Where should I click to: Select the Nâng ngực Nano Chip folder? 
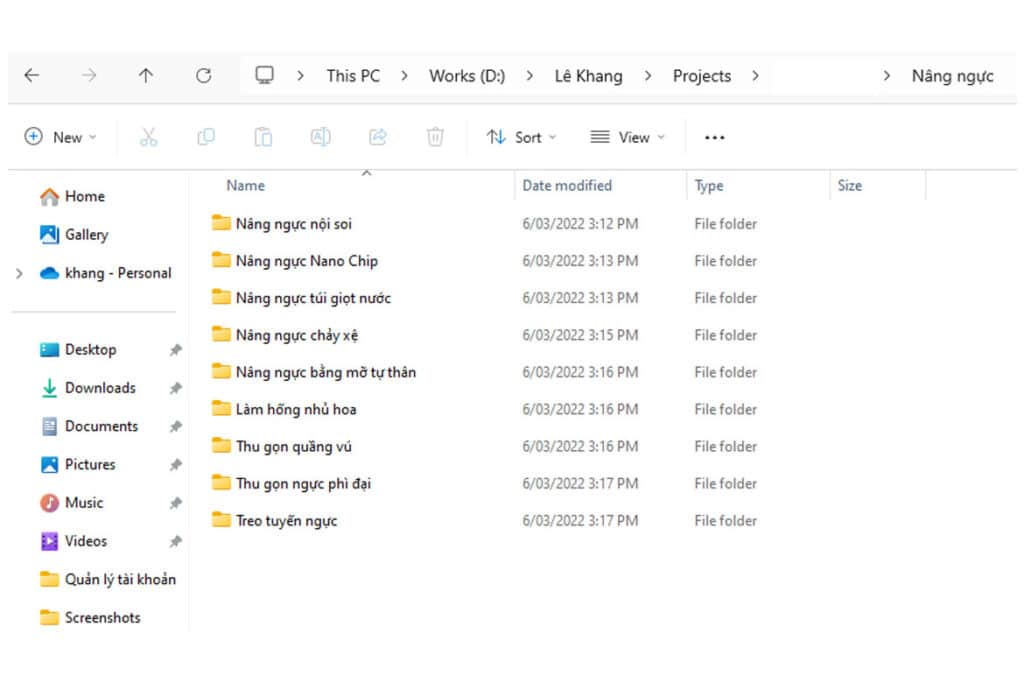point(306,261)
